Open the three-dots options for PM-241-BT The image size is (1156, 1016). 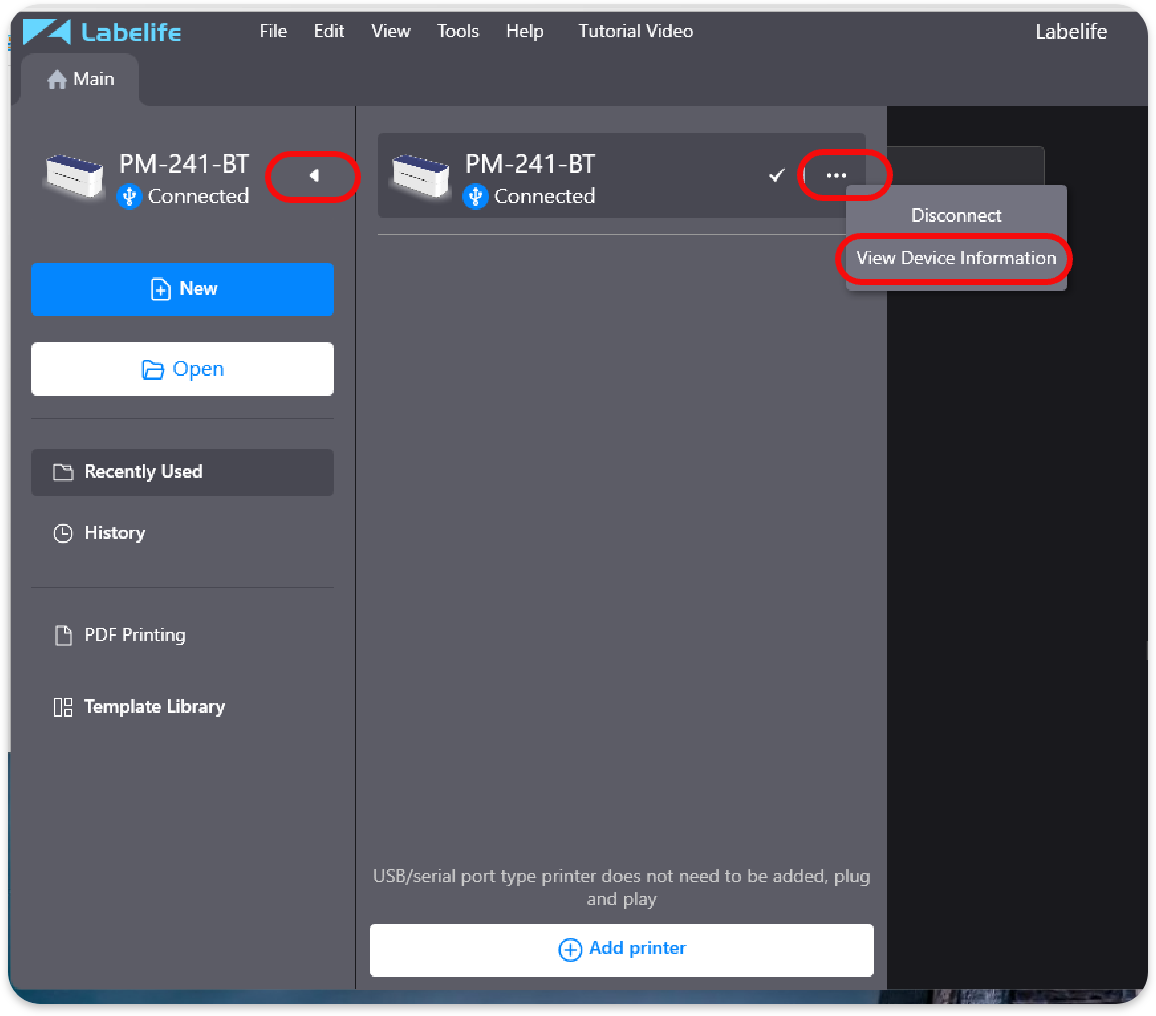point(836,175)
